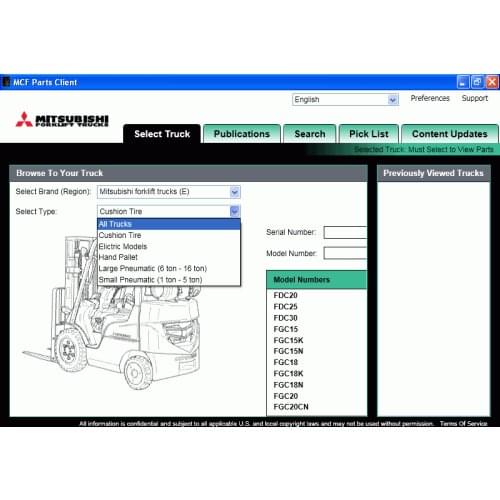Click the MCF Parts Client title bar icon
This screenshot has height=500, width=500.
(x=6, y=82)
